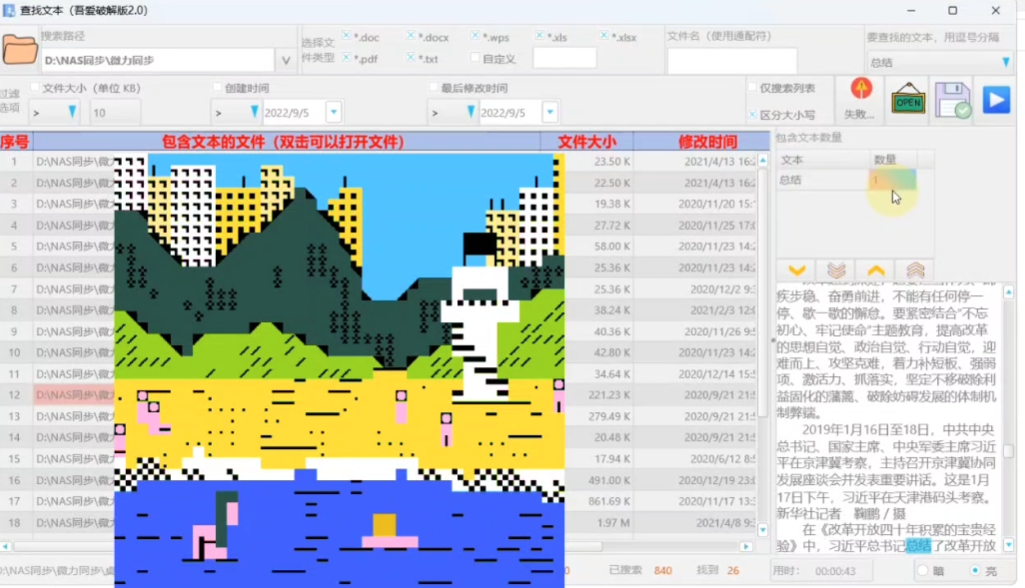Enable the 自定义 custom file type checkbox
This screenshot has height=588, width=1025.
[x=476, y=58]
